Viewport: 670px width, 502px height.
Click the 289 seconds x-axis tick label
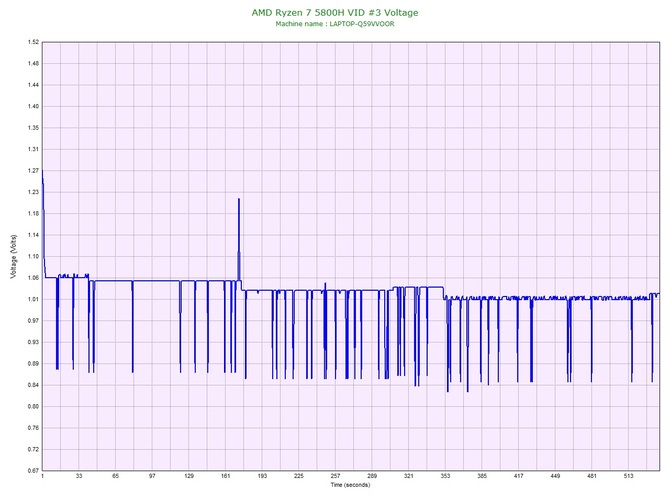tap(372, 476)
